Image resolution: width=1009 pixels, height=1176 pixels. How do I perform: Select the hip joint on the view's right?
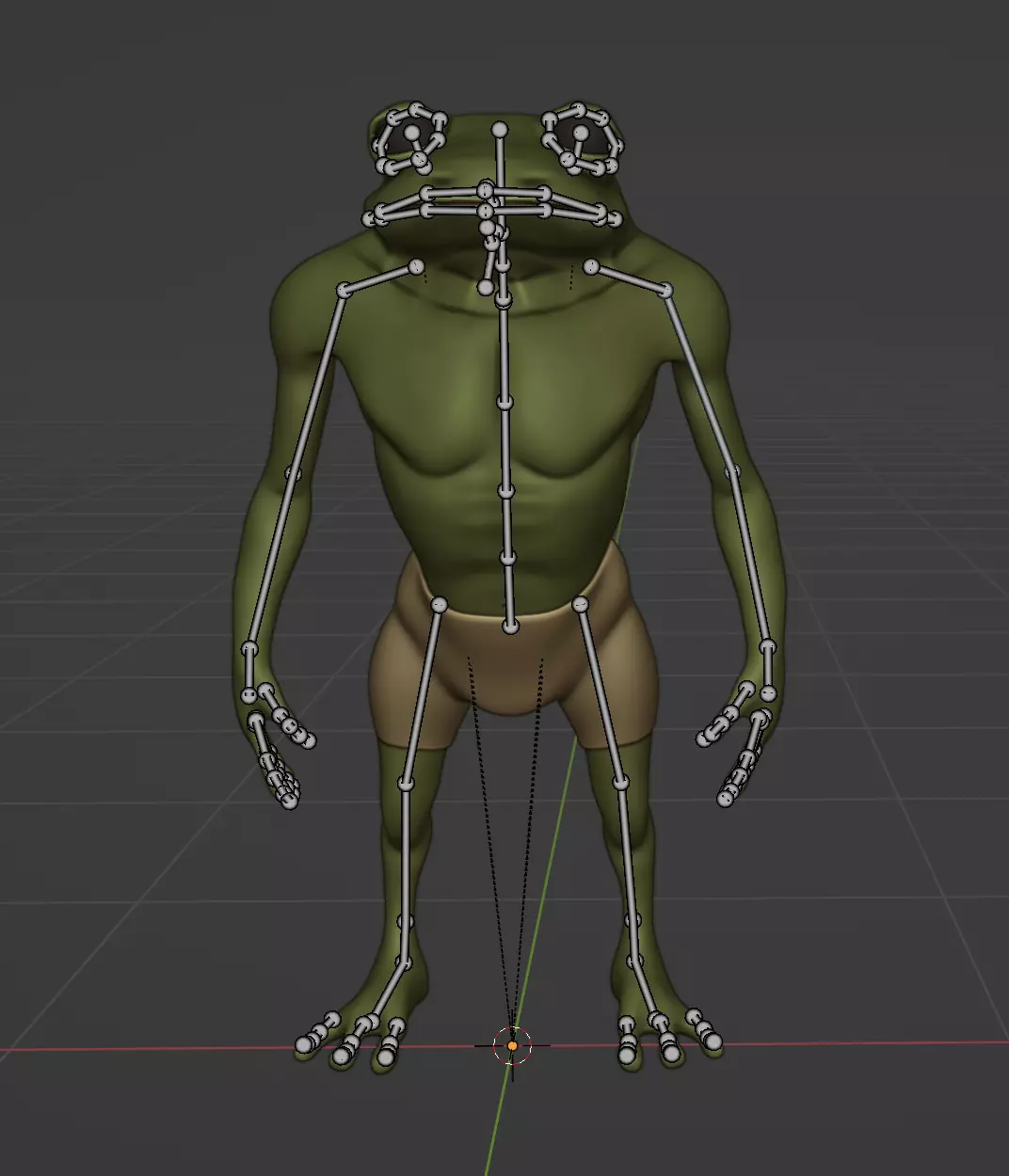[x=582, y=605]
